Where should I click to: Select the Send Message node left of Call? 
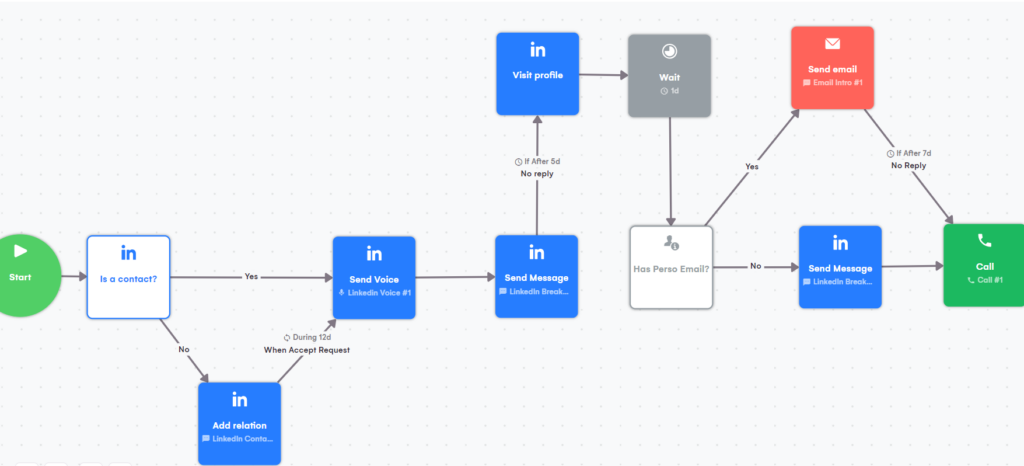[840, 267]
